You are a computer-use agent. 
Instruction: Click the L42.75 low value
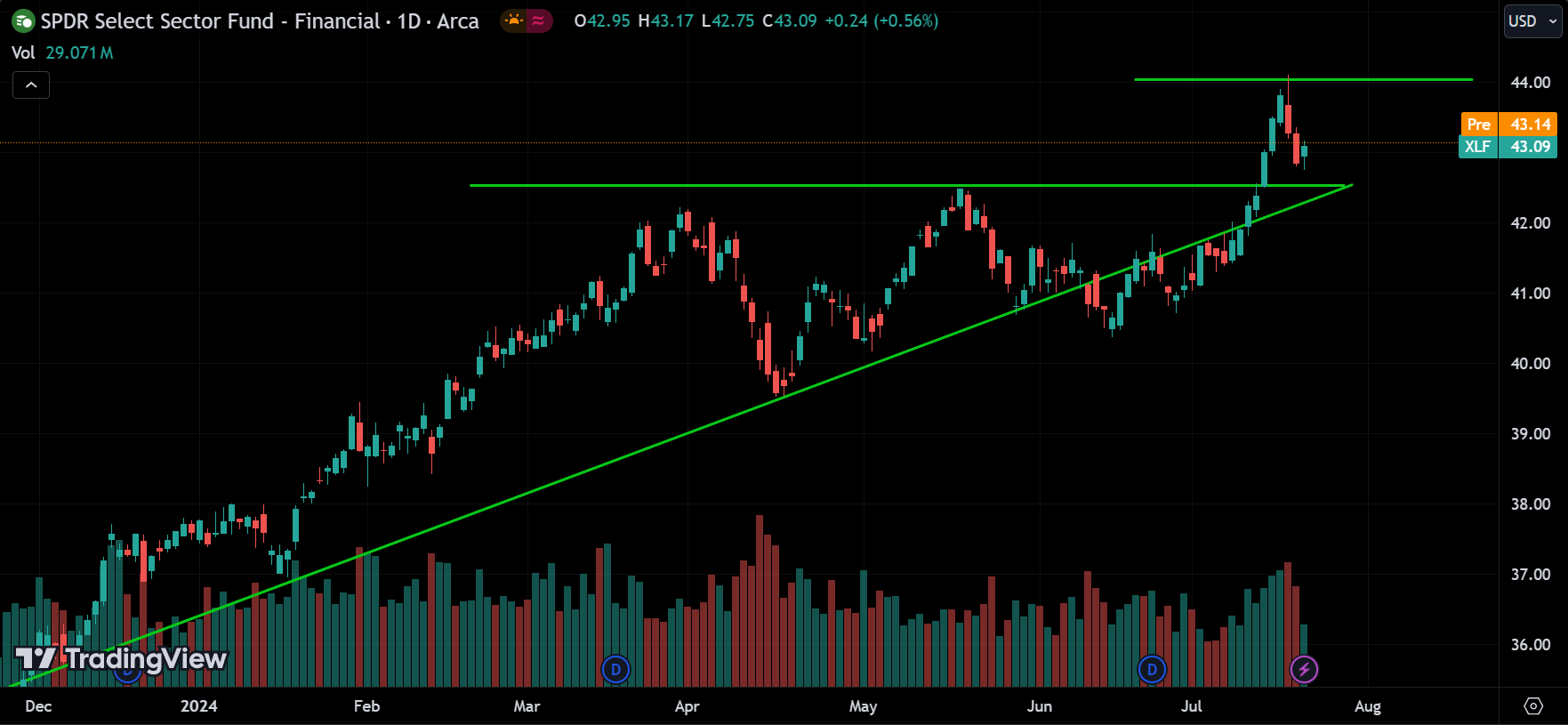pyautogui.click(x=728, y=20)
